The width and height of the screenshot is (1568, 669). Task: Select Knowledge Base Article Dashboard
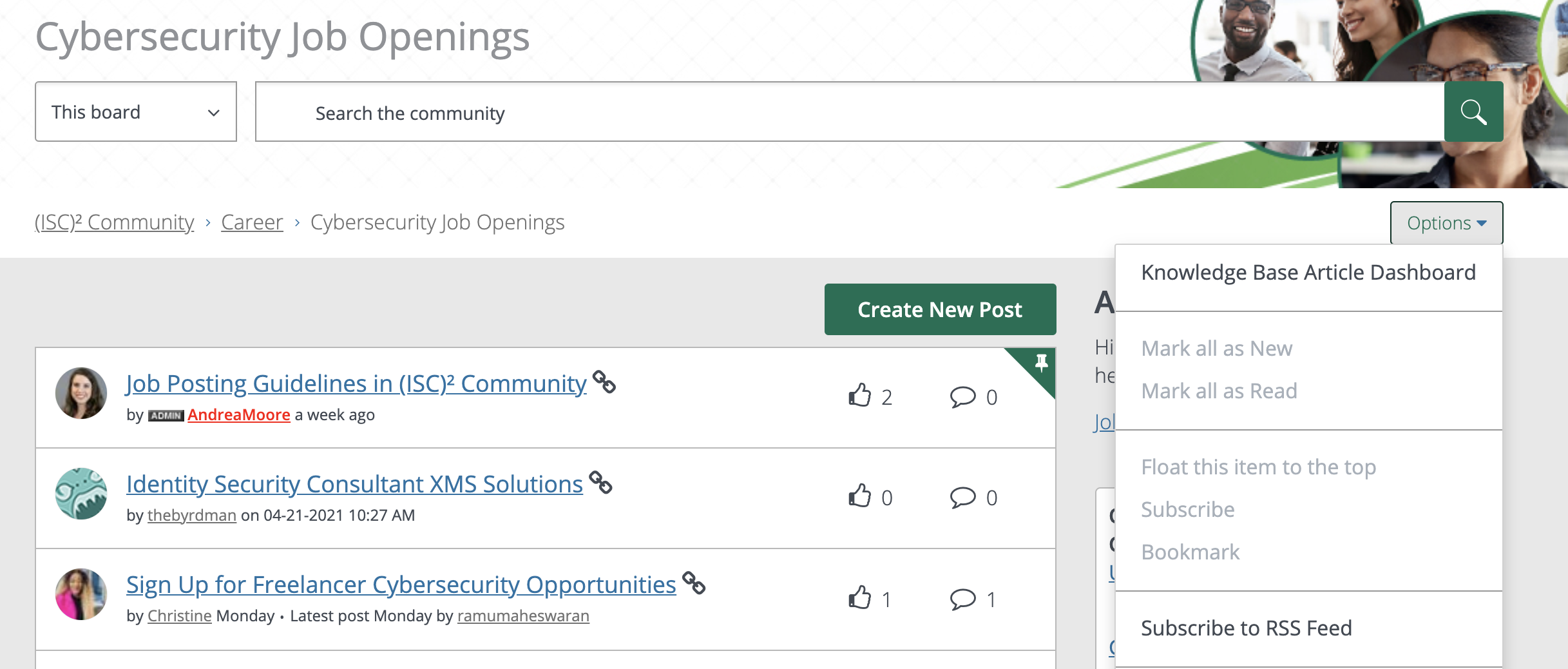click(1308, 273)
